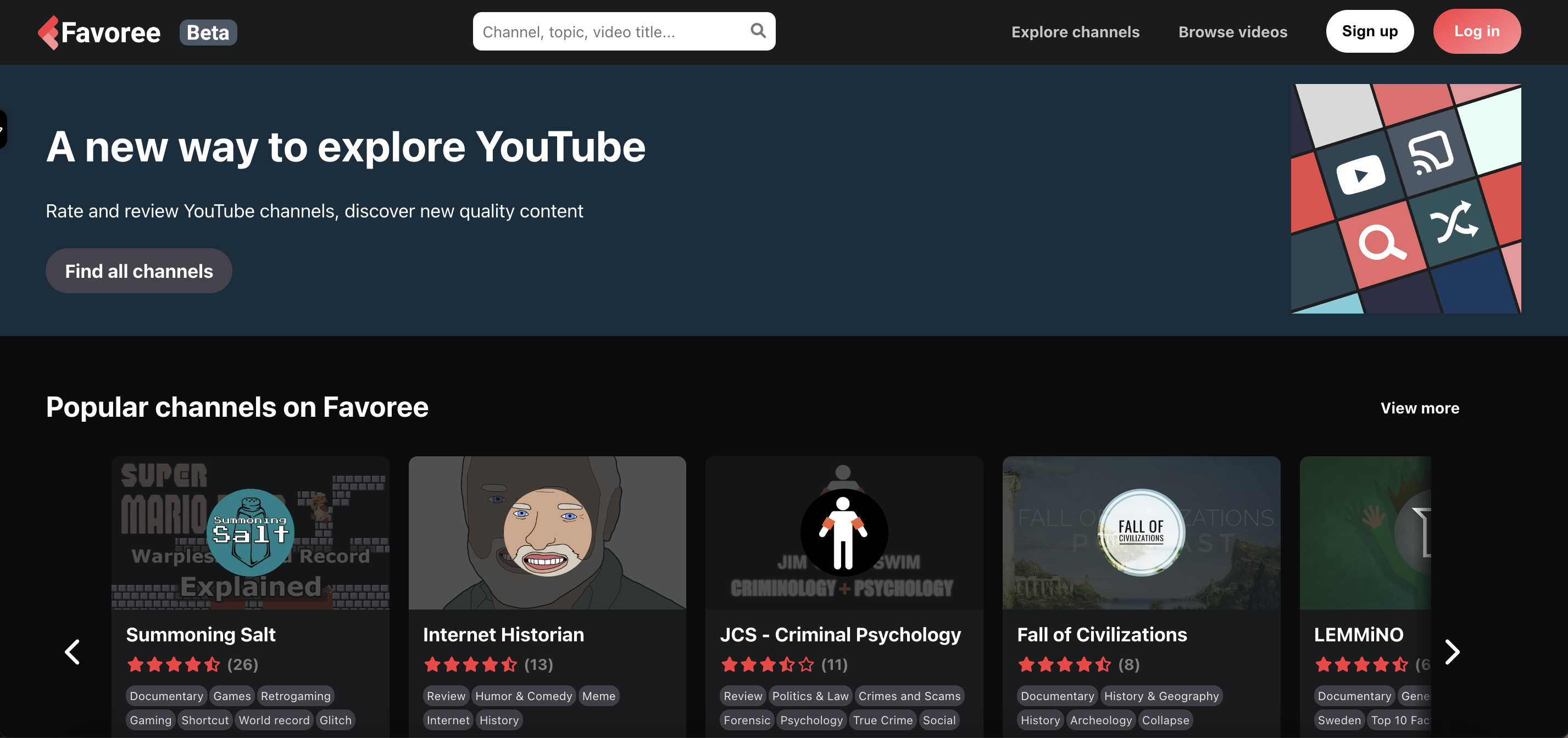Select Documentary tag on LEMMiNO
The width and height of the screenshot is (1568, 738).
pos(1354,695)
